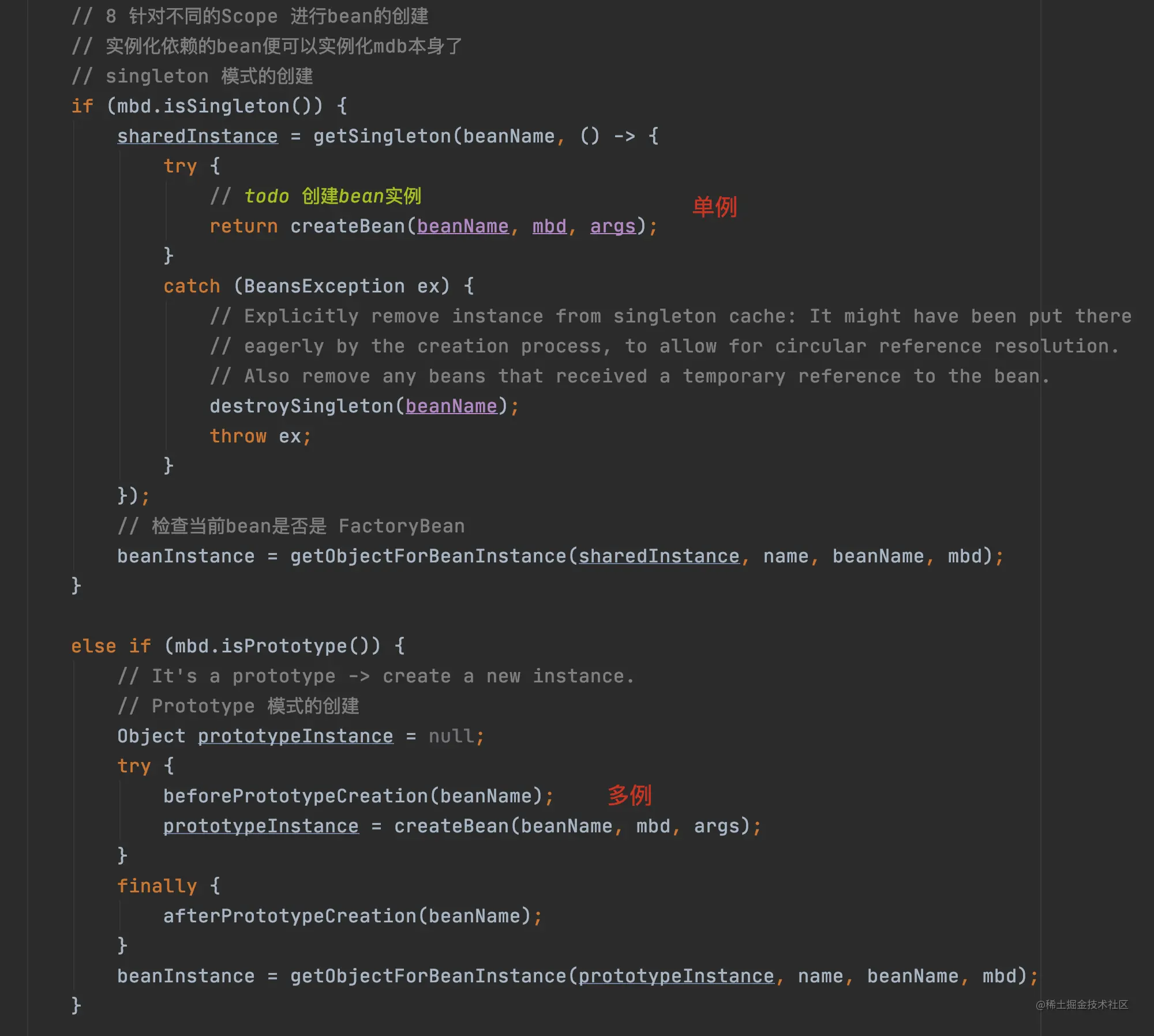
Task: Click the afterPrototypeCreation method call
Action: pos(290,916)
